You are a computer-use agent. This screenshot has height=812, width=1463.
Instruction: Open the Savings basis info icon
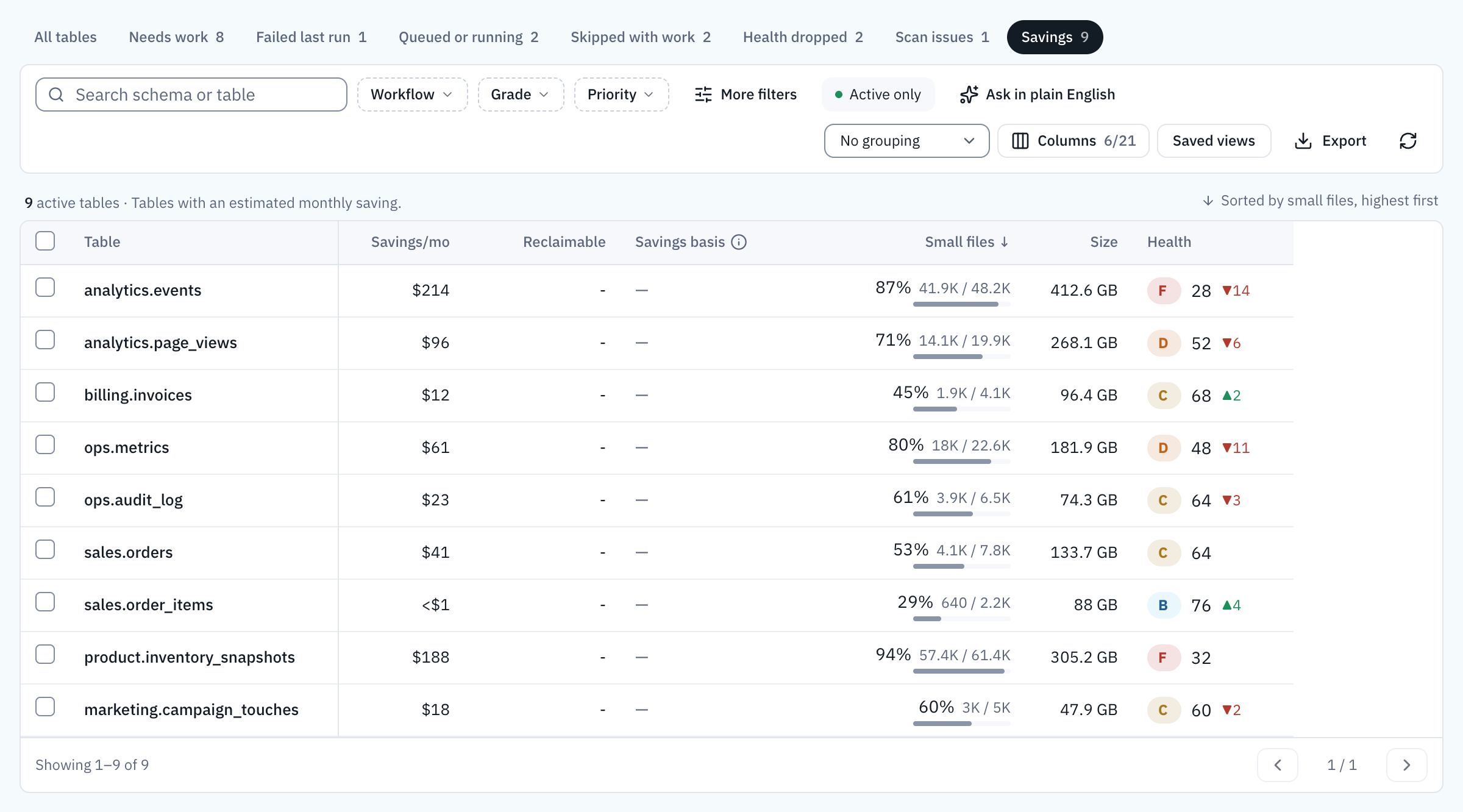pos(739,242)
